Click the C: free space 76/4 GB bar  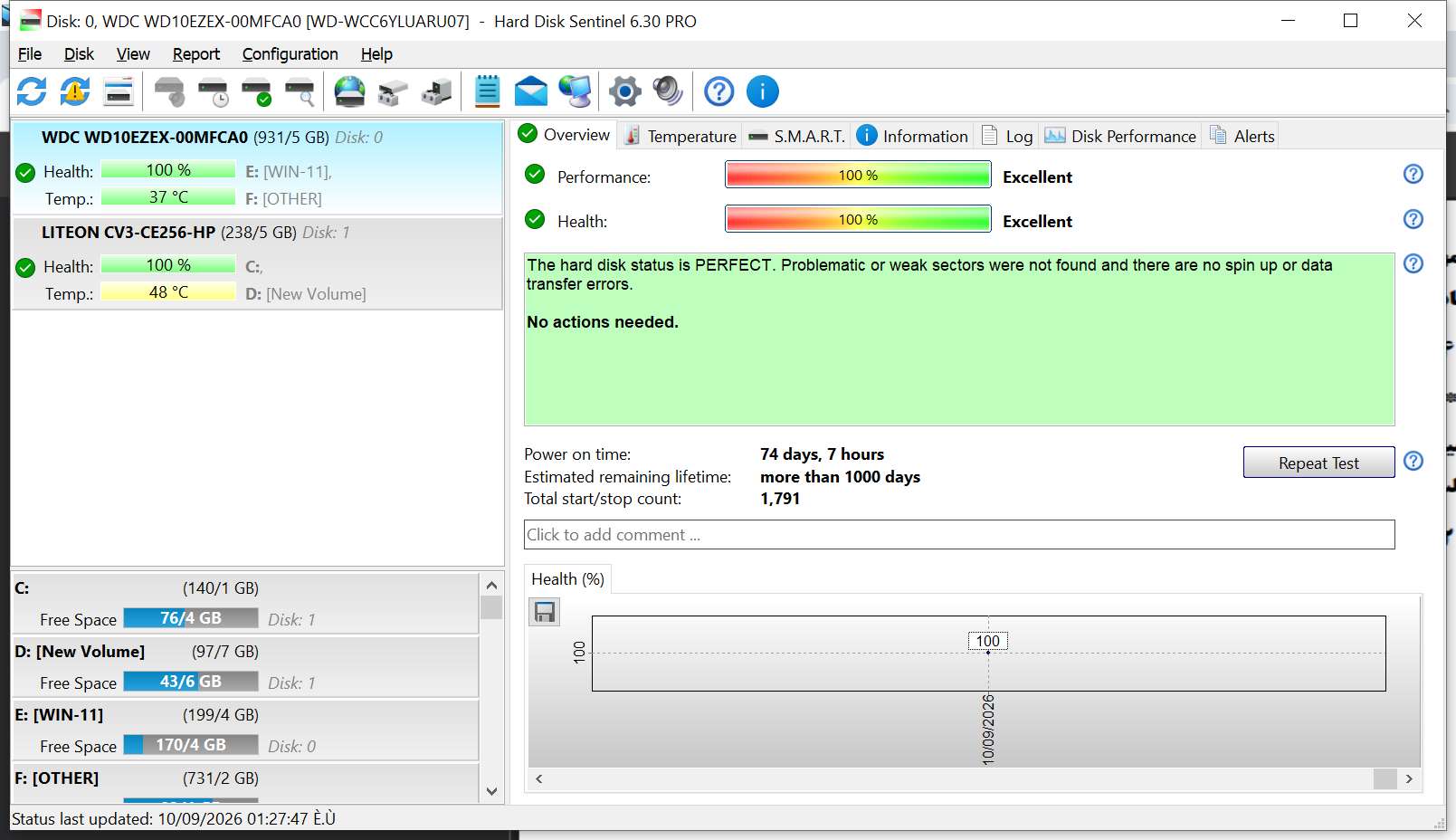(191, 618)
